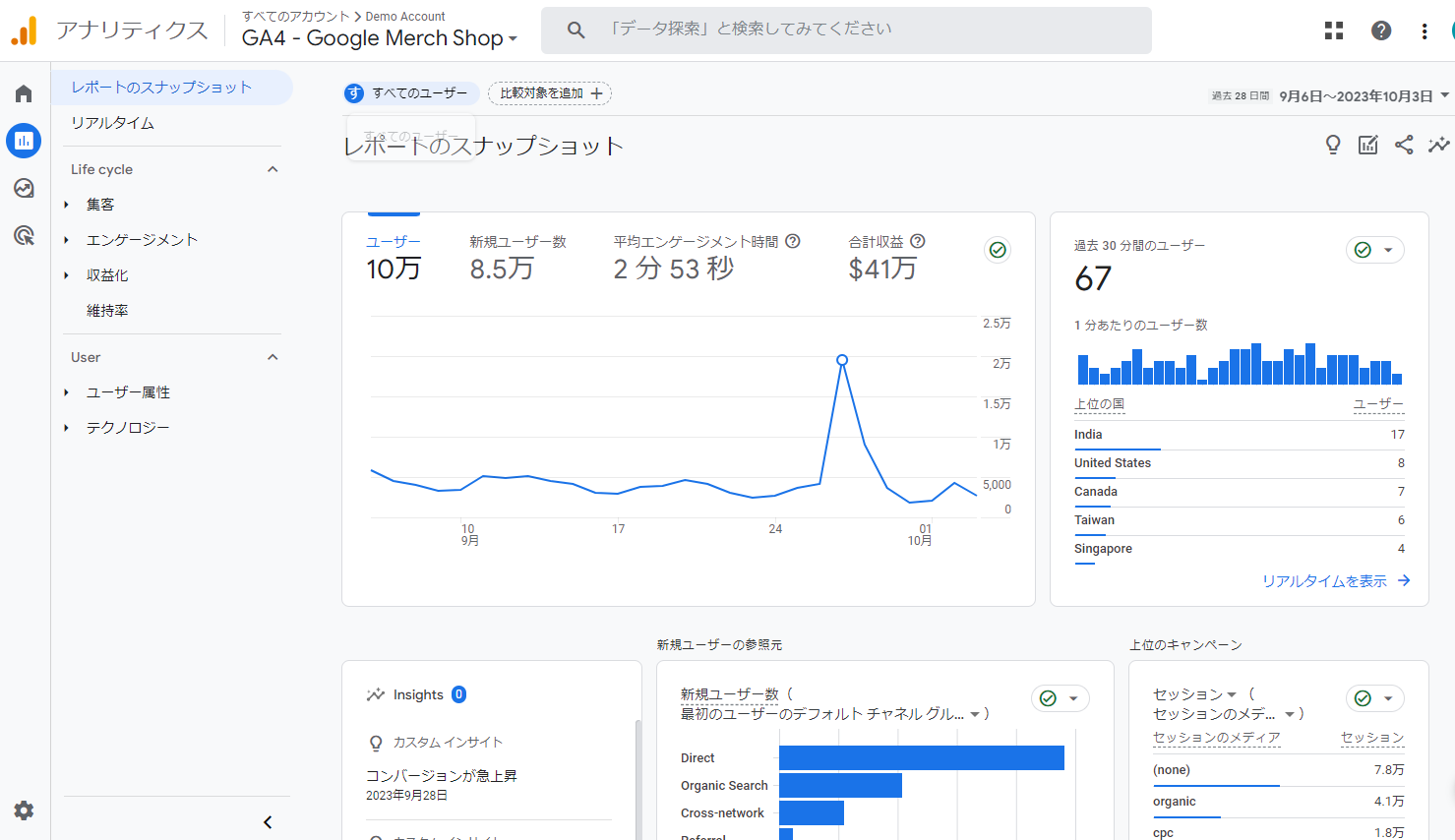Screen dimensions: 1455x840
Task: Click the plus icon in 比較対象を追加
Action: click(596, 93)
